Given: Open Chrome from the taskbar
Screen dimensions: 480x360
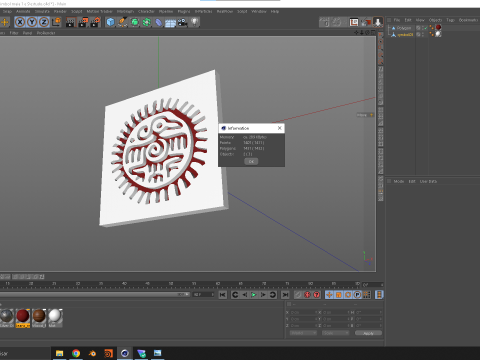Looking at the screenshot, I should 76,353.
